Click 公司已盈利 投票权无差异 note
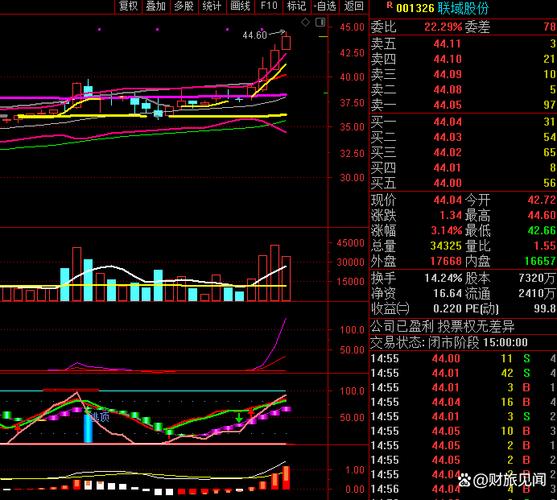The image size is (557, 500). 442,326
